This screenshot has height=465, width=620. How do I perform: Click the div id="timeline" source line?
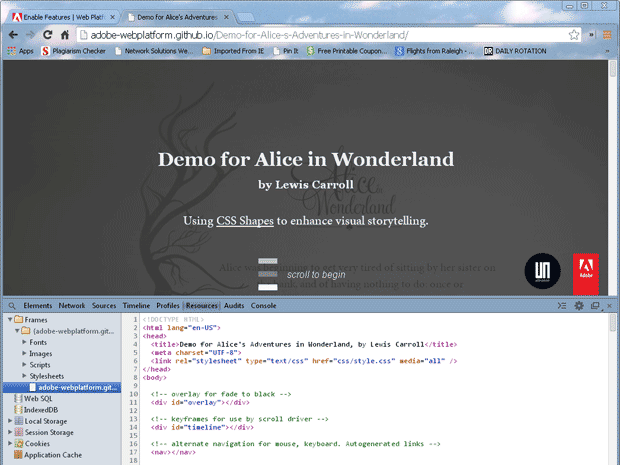[202, 427]
